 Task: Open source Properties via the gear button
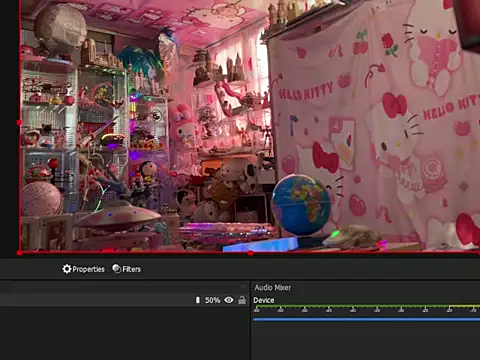[x=83, y=269]
